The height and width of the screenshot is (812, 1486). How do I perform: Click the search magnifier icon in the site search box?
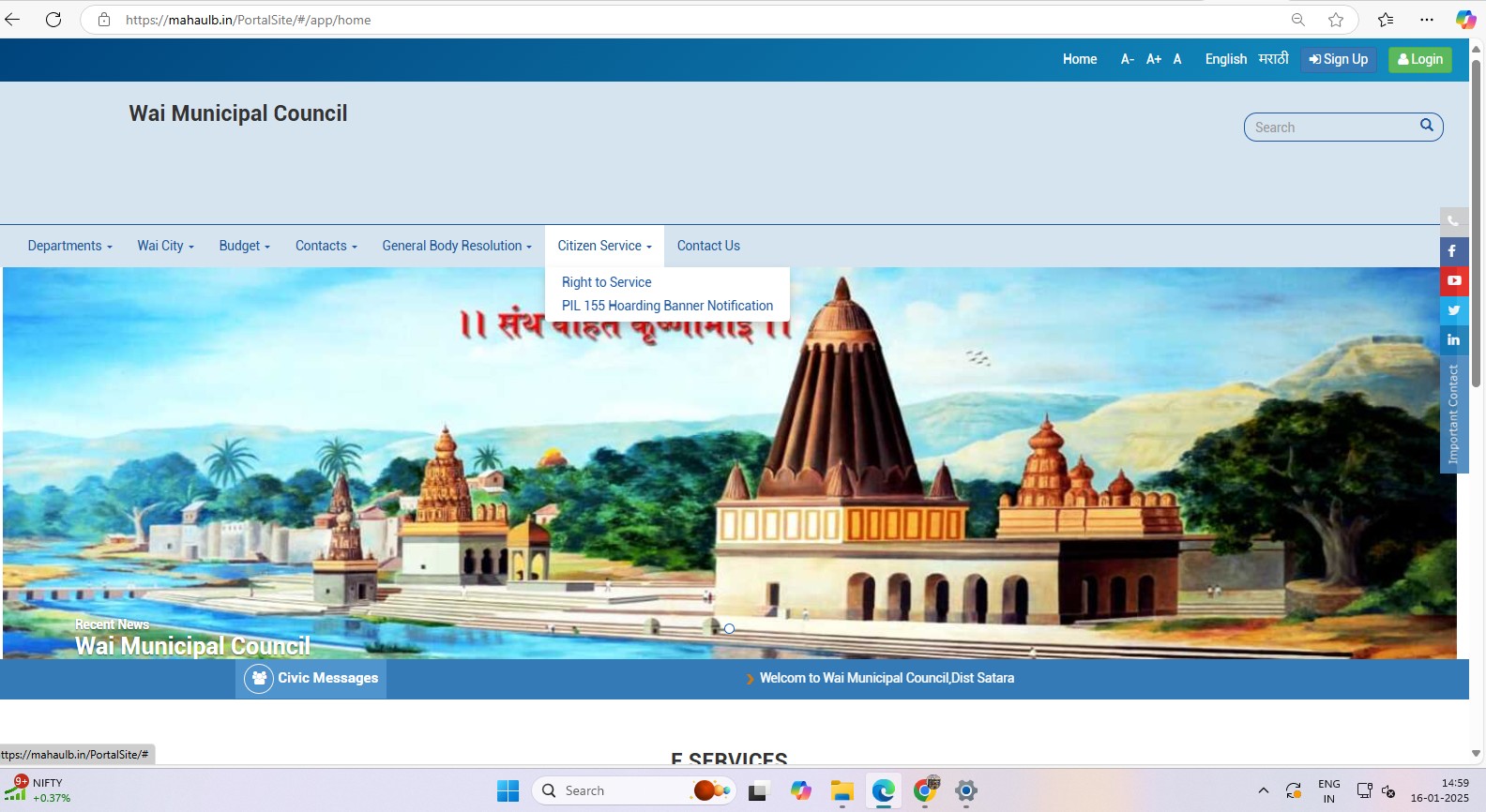(1426, 126)
